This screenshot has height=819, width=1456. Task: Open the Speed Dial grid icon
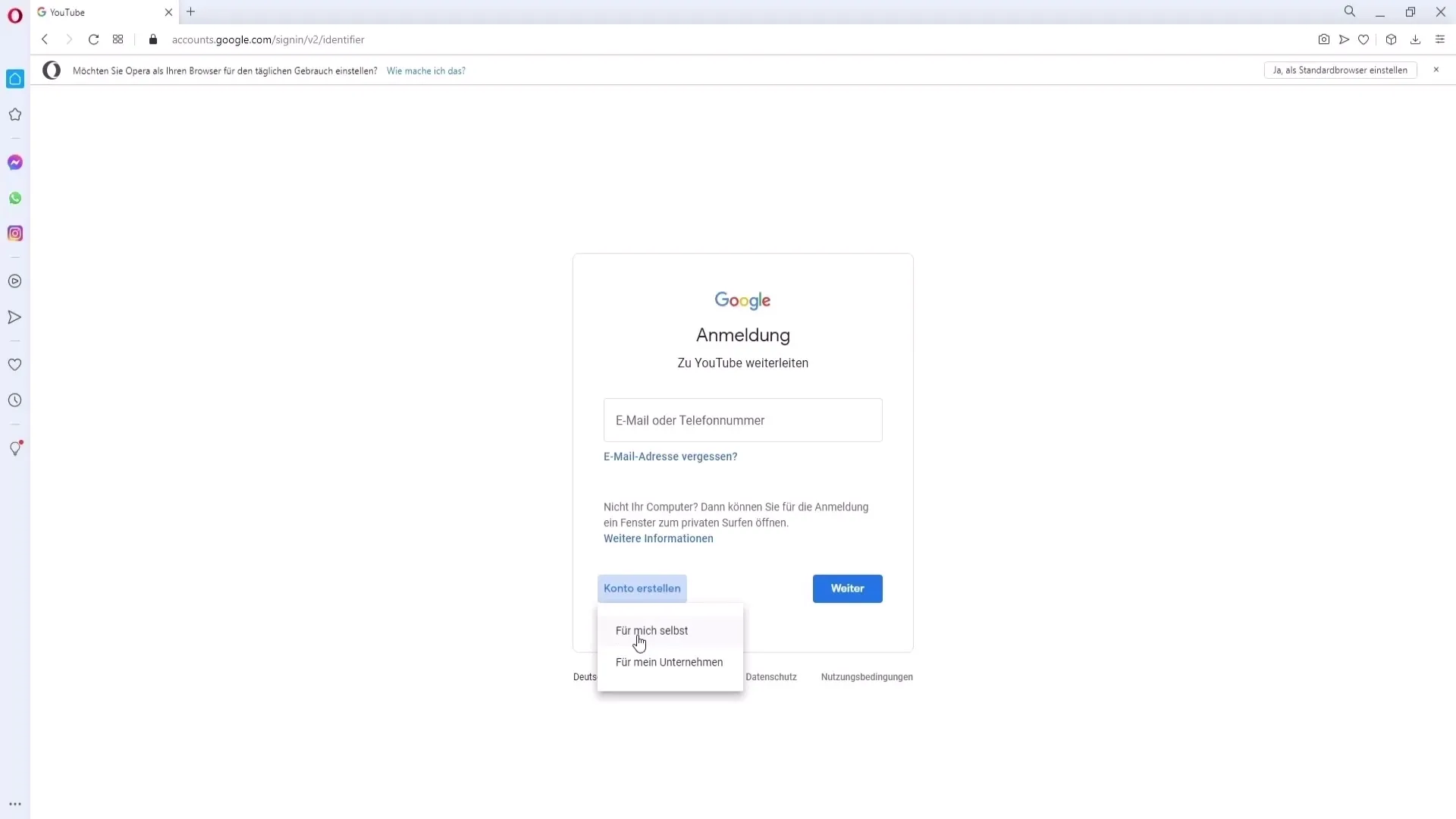[x=118, y=39]
